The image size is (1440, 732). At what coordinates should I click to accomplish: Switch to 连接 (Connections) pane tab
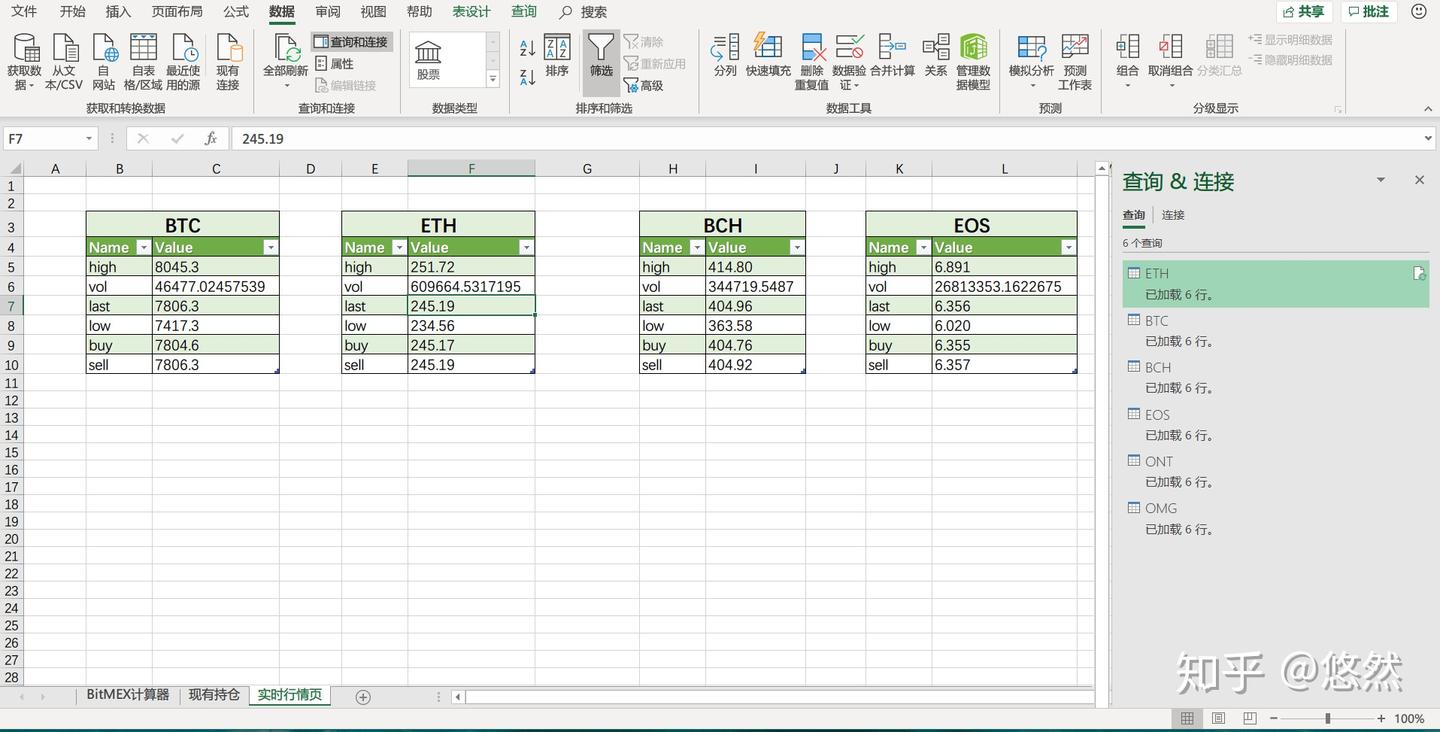click(1173, 215)
